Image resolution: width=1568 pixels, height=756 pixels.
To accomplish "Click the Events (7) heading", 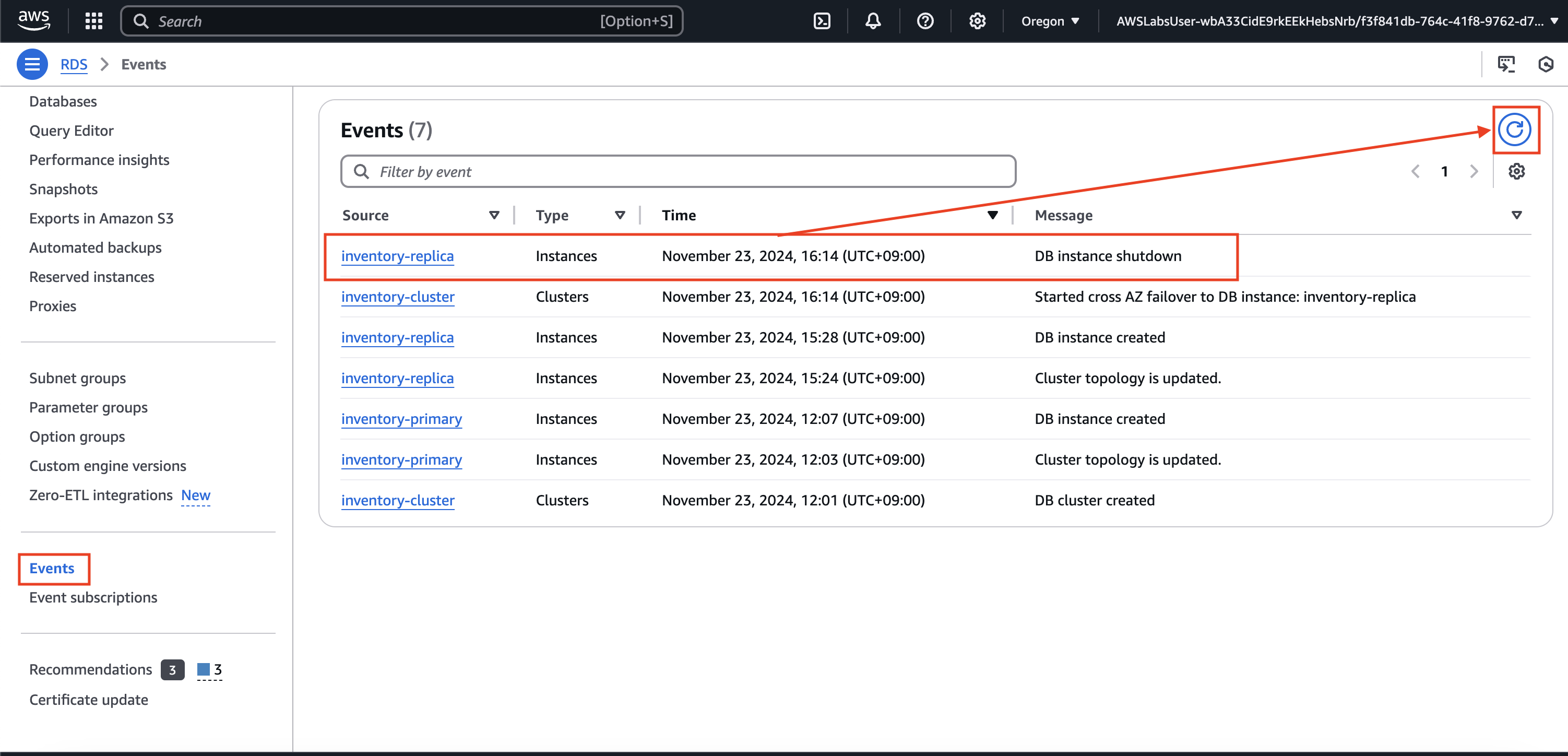I will click(387, 130).
